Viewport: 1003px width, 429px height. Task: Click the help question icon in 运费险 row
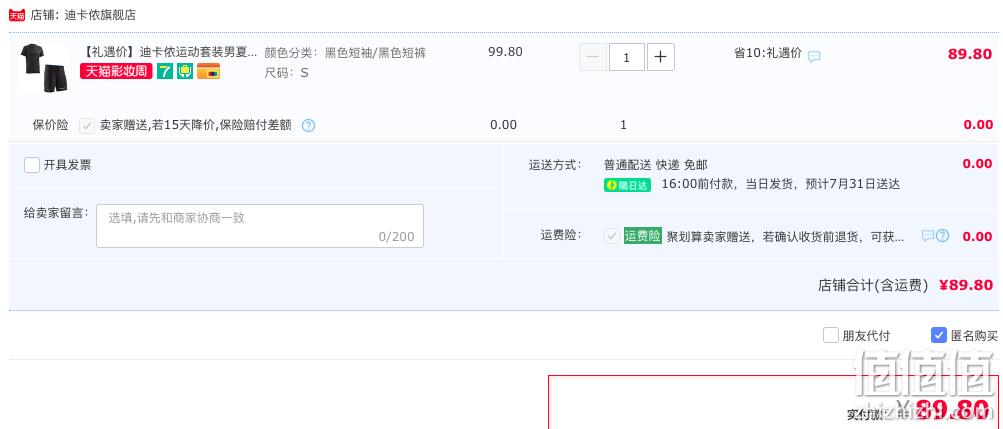[942, 236]
